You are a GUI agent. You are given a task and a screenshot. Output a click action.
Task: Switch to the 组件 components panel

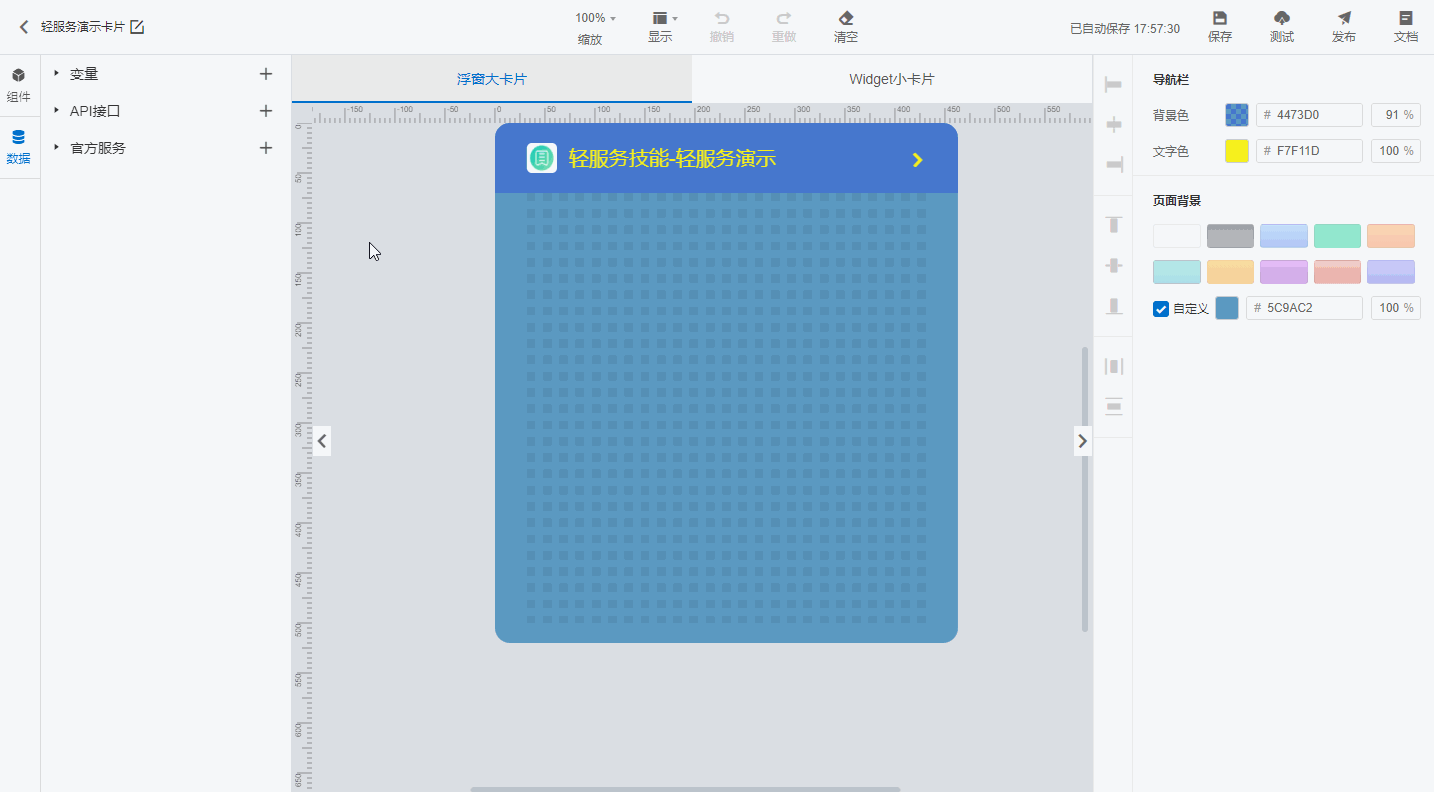point(19,85)
